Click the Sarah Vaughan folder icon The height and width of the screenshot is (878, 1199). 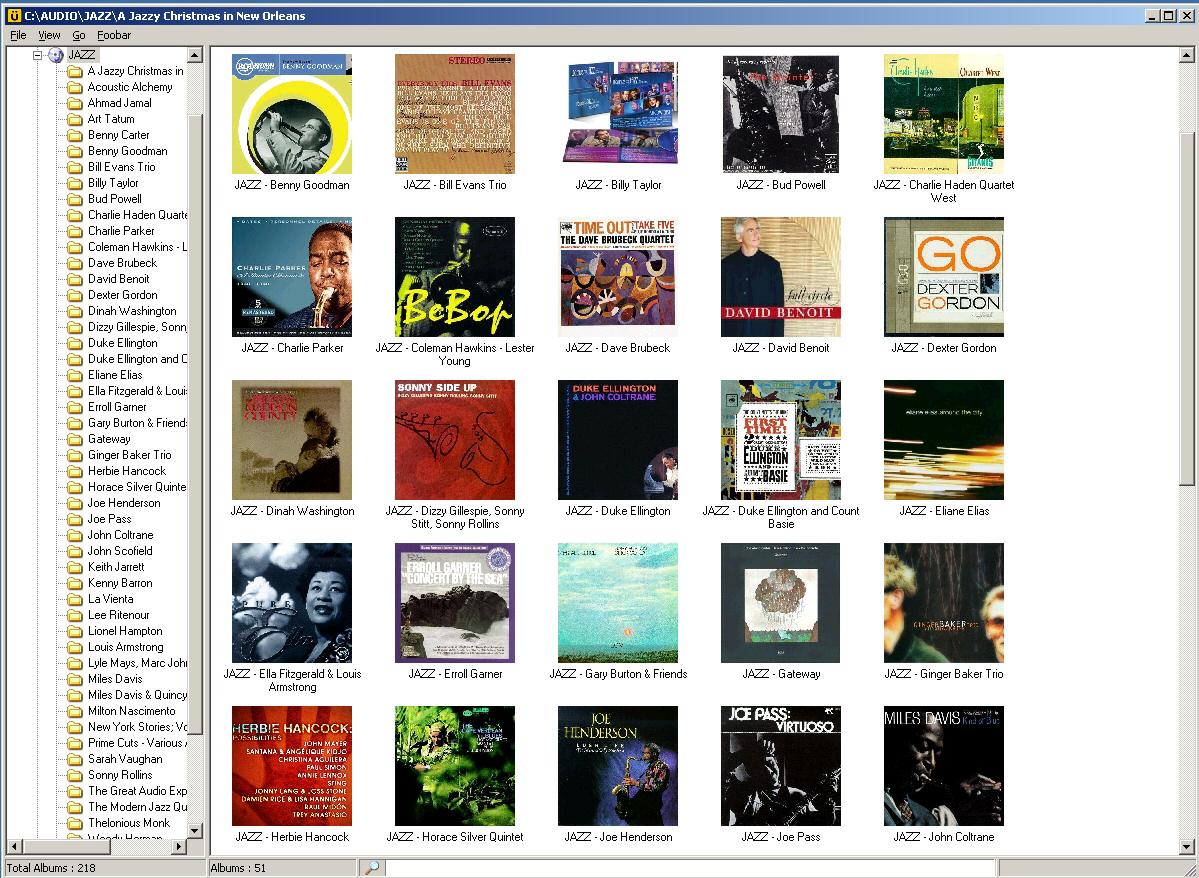click(x=74, y=760)
